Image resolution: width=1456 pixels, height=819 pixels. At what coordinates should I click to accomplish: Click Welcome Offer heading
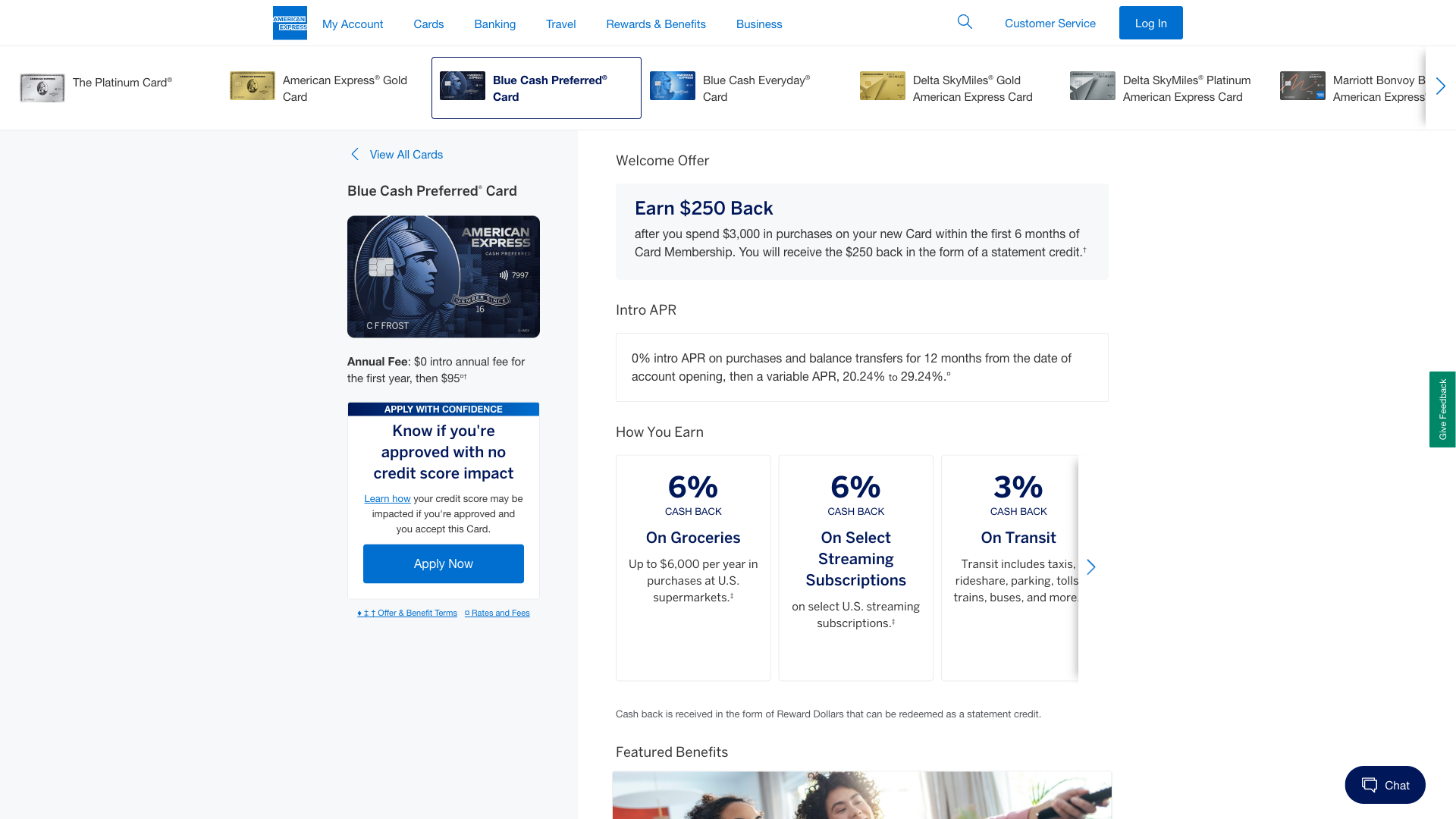663,161
